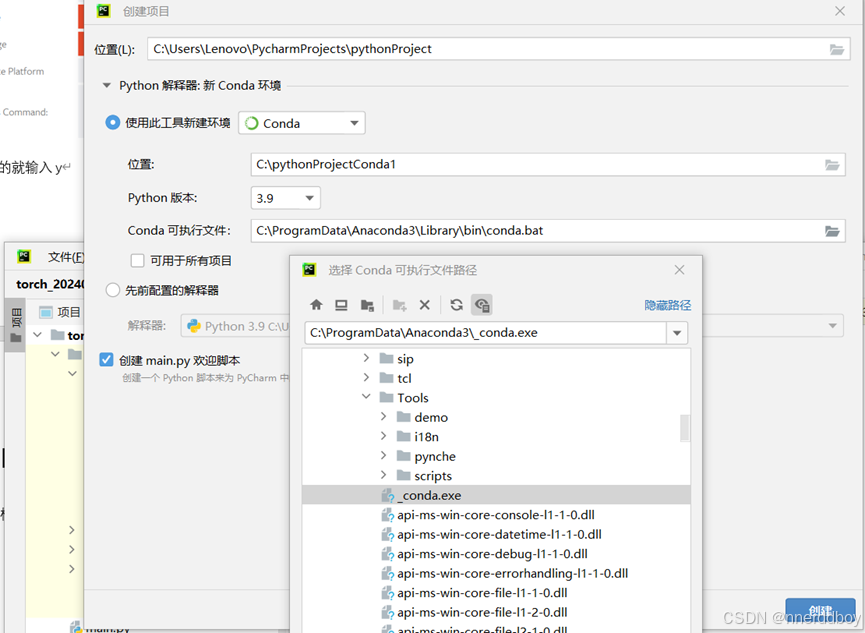This screenshot has height=633, width=865.
Task: Enable 可用于所有项目 checkbox
Action: (137, 260)
